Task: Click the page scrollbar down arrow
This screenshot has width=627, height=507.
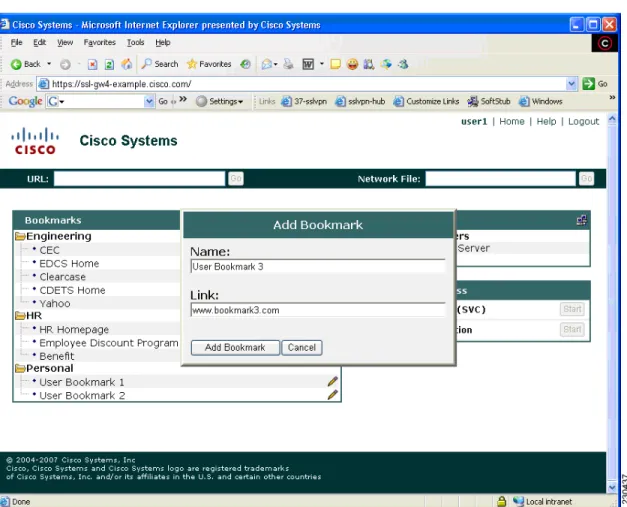Action: coord(612,487)
